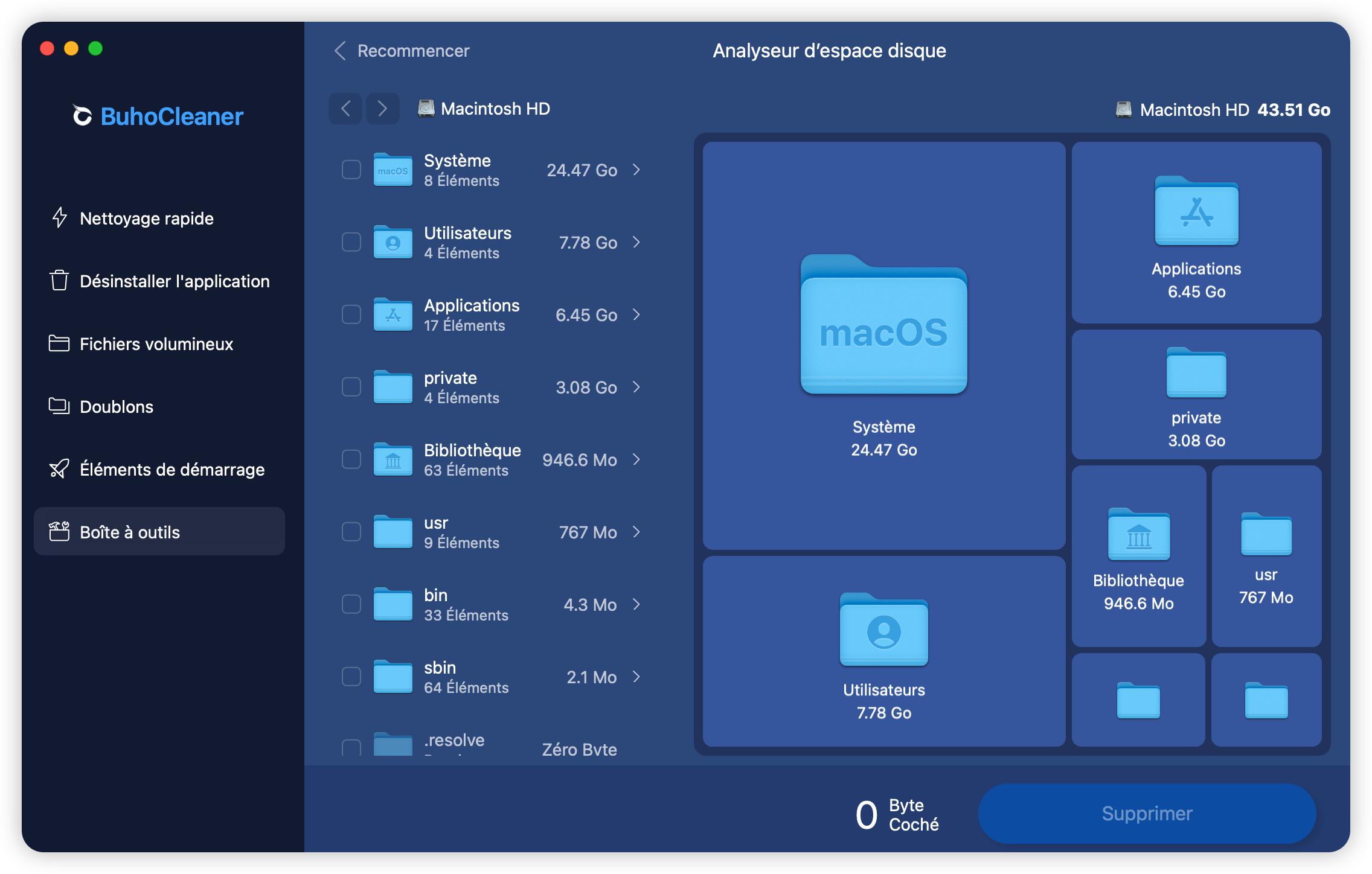Expand Applications with its chevron
Image resolution: width=1372 pixels, height=874 pixels.
(636, 314)
